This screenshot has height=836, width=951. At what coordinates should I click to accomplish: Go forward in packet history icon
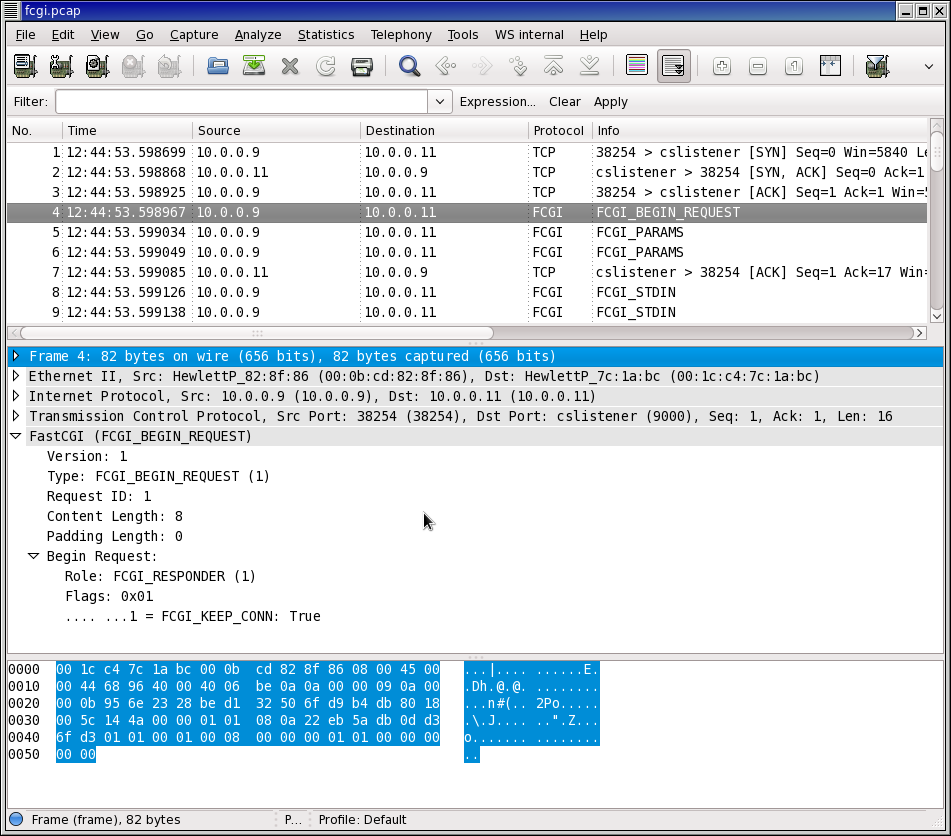(x=482, y=66)
